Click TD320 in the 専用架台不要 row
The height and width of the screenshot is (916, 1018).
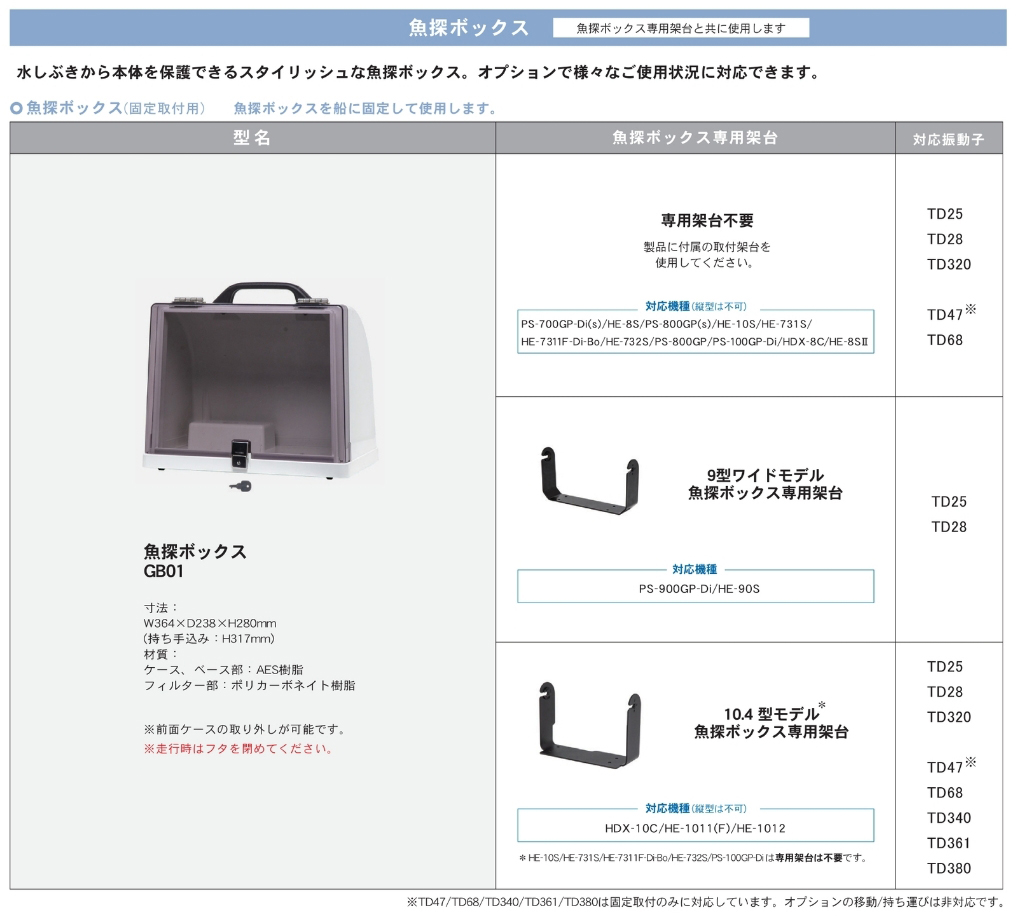(x=949, y=265)
